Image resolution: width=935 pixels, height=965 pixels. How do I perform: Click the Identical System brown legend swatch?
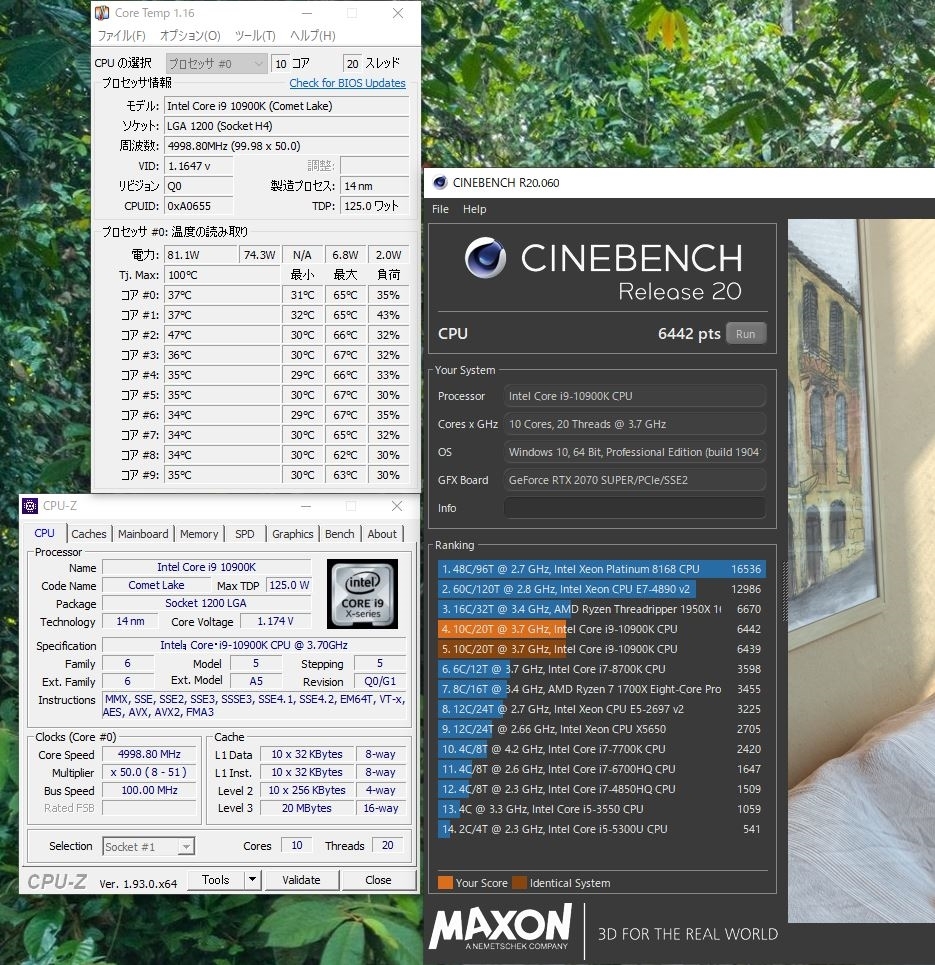pos(520,883)
